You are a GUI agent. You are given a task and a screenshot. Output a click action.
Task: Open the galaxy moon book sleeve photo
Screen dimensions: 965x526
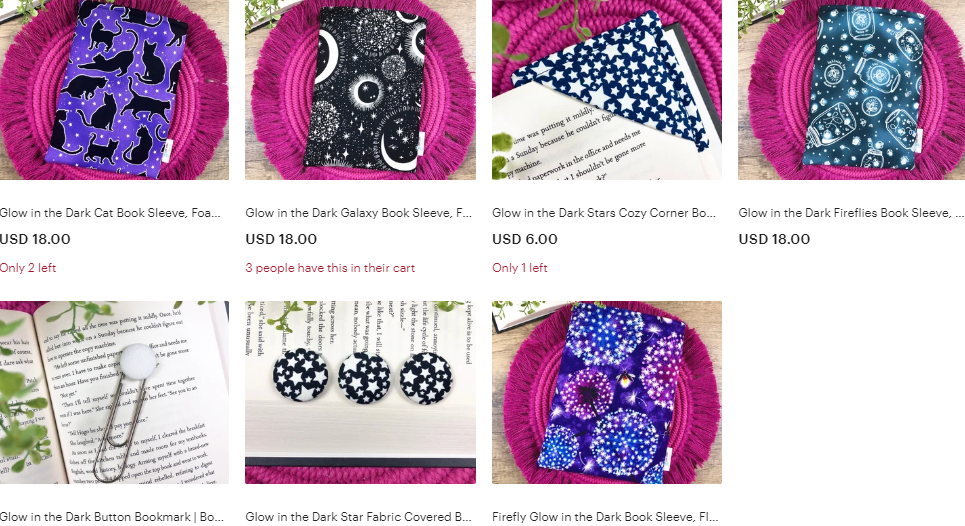[x=360, y=90]
